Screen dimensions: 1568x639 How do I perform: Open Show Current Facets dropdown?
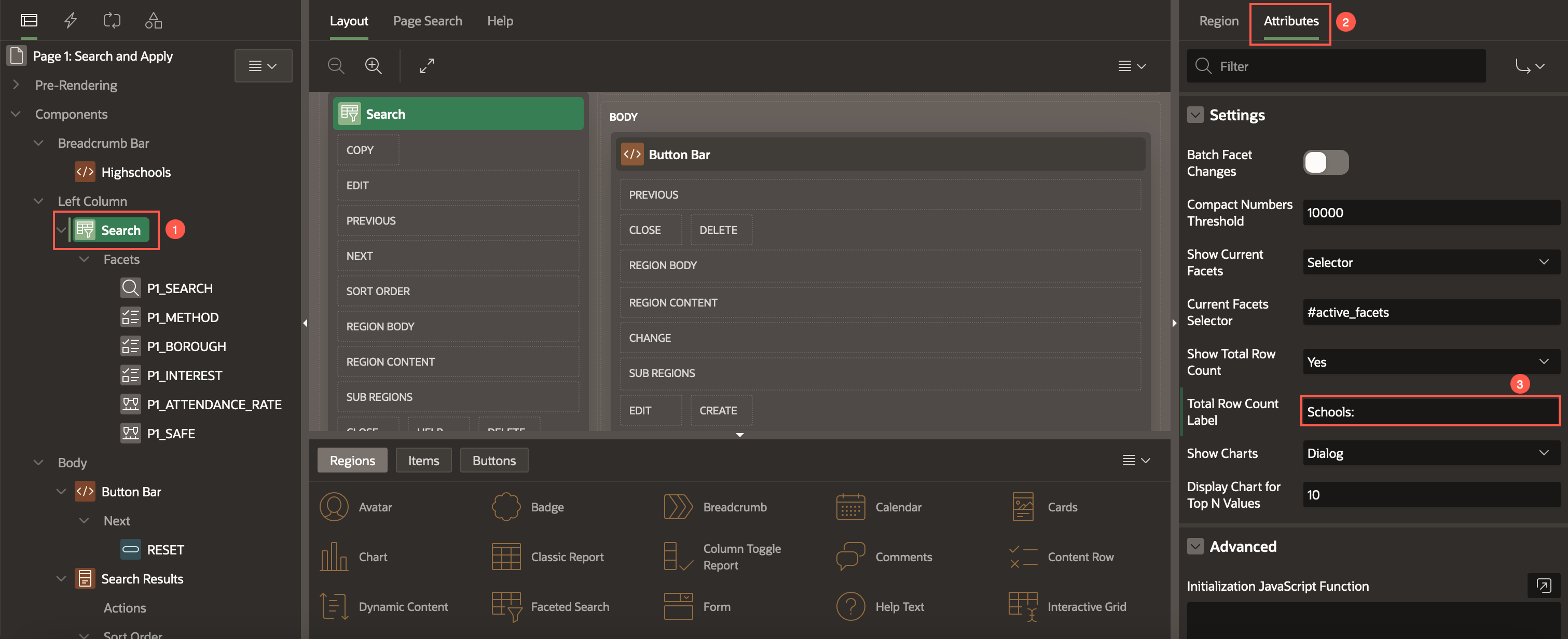click(1431, 262)
